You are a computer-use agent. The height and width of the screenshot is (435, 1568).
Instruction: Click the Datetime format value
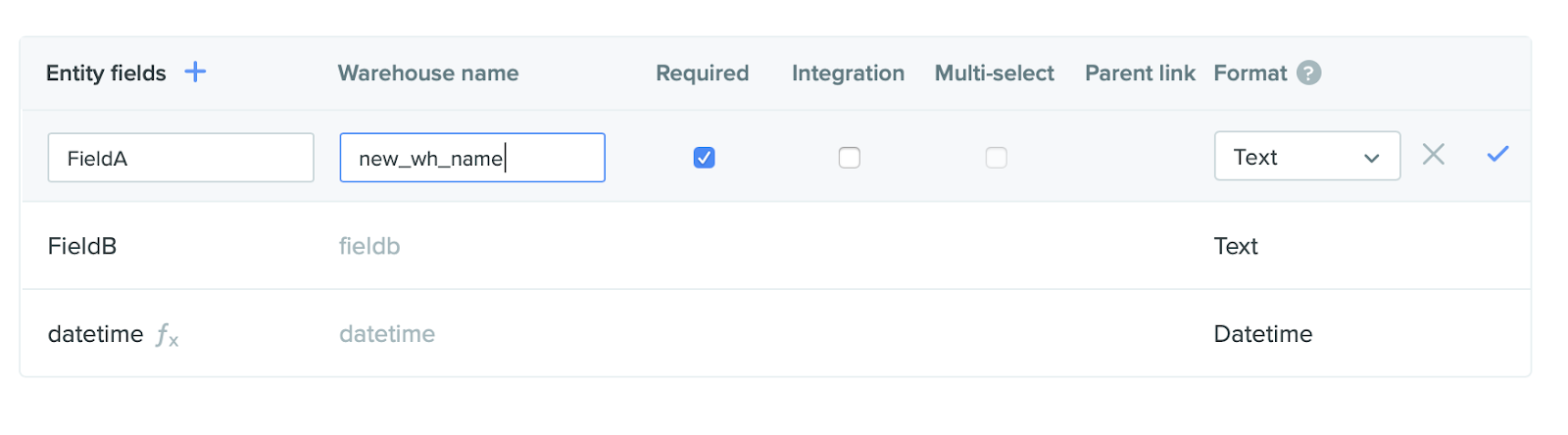point(1262,334)
